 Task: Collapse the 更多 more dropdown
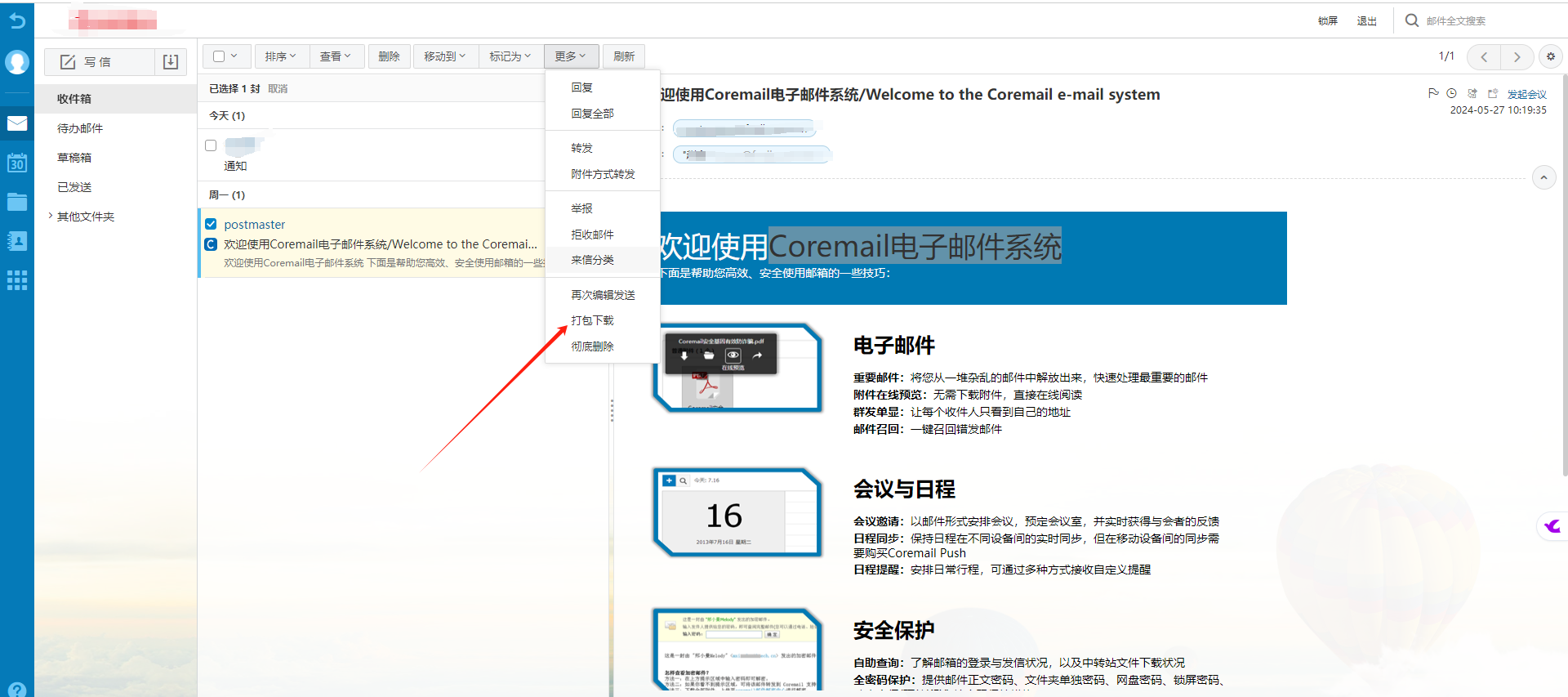(x=571, y=56)
